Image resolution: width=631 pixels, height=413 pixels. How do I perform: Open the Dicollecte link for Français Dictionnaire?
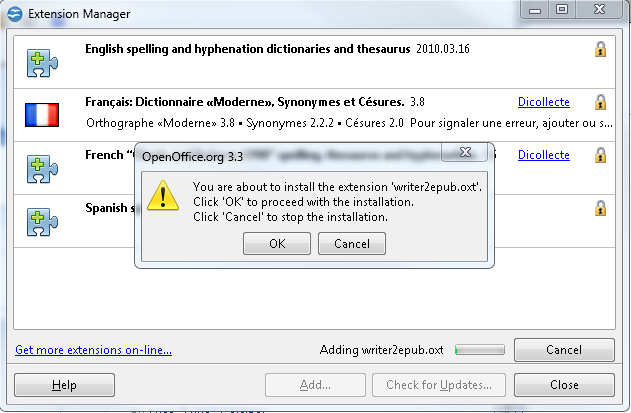click(x=544, y=102)
